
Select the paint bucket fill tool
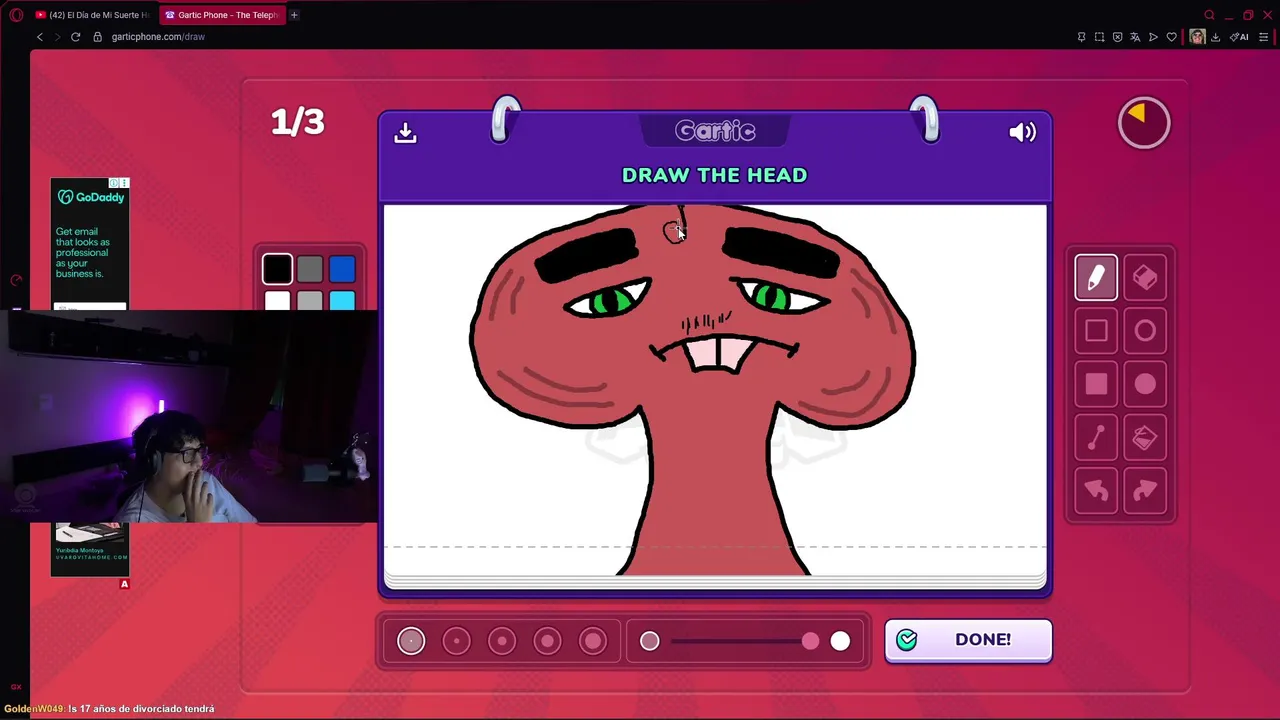pos(1145,437)
